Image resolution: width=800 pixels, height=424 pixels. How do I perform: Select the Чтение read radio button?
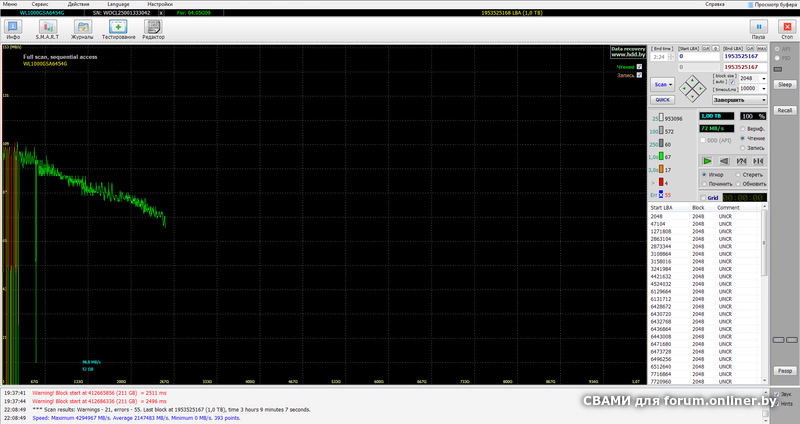(742, 138)
